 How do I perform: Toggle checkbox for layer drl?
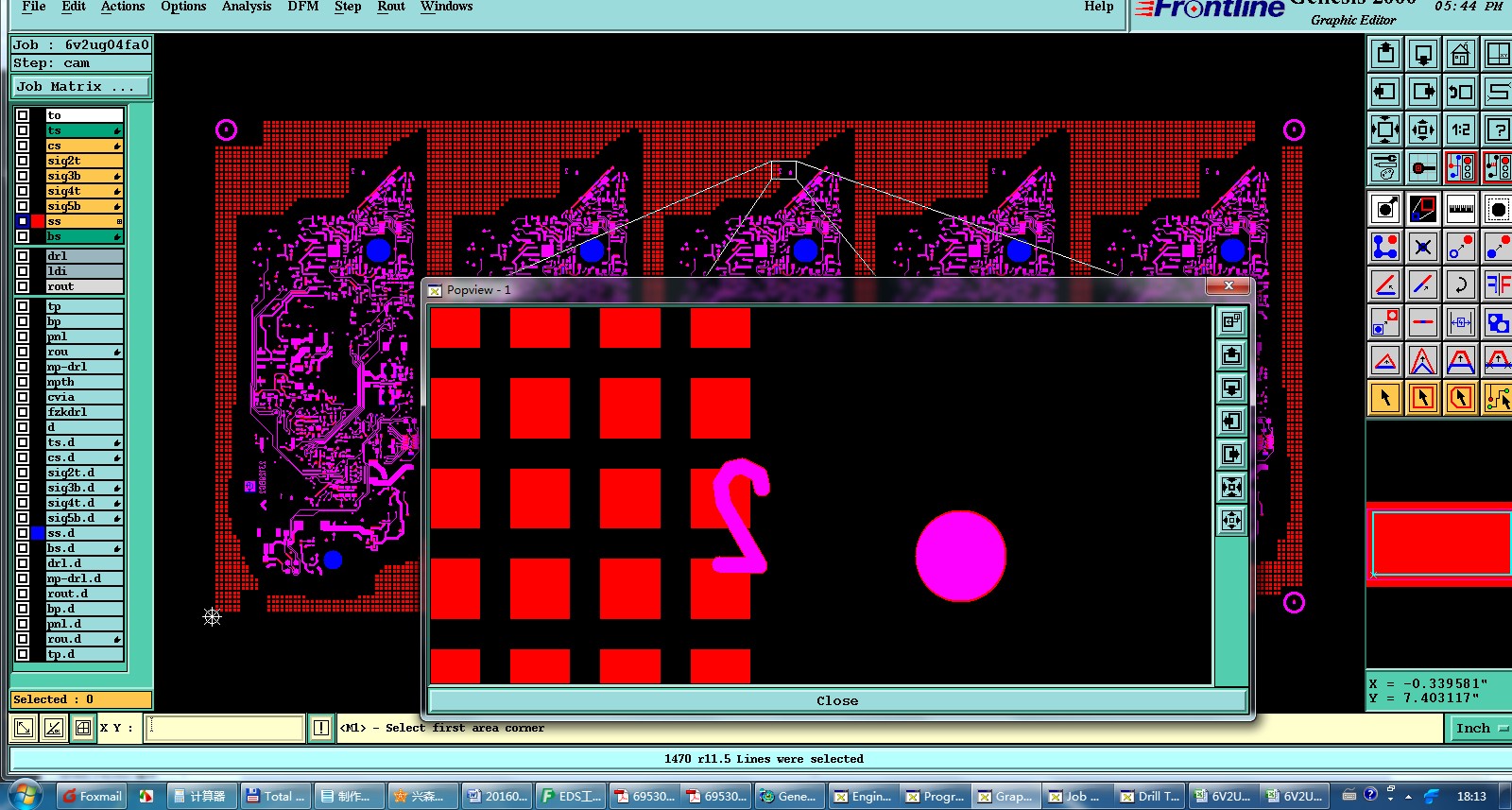point(23,256)
